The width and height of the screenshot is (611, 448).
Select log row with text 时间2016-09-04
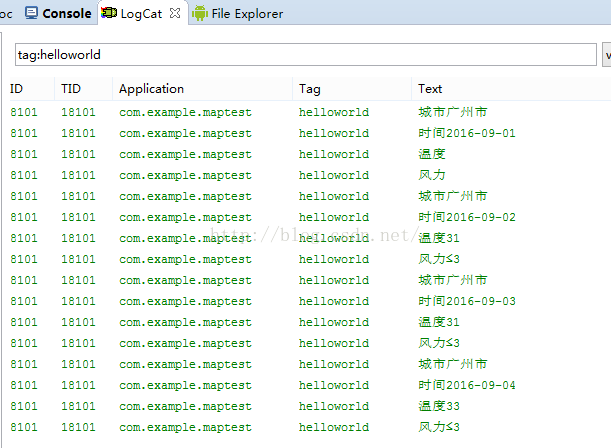pyautogui.click(x=310, y=385)
